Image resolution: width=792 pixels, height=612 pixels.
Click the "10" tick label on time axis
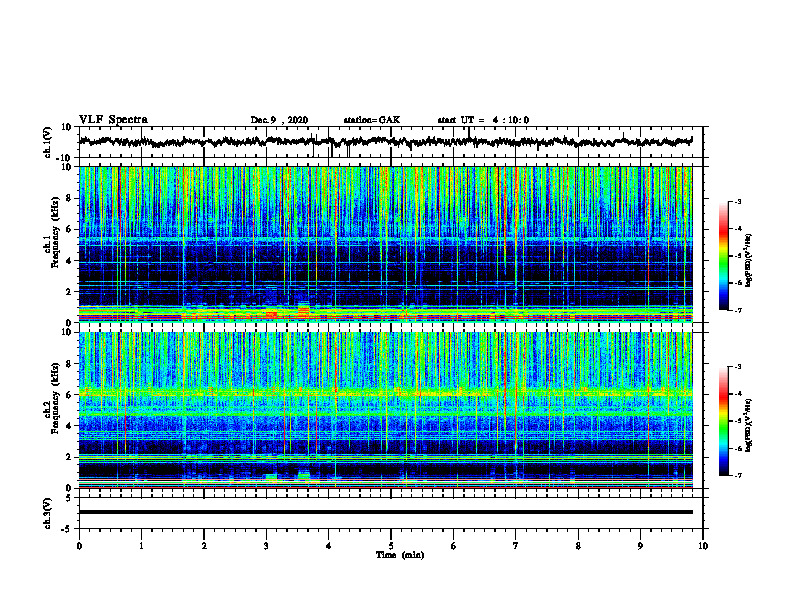(703, 546)
